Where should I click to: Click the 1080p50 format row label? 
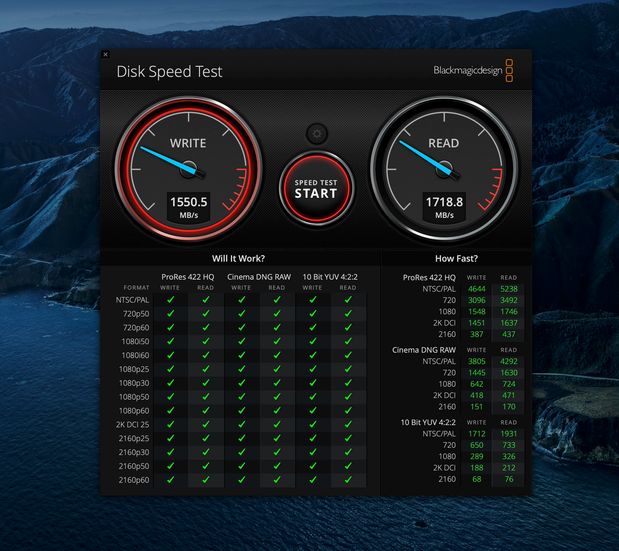coord(134,397)
